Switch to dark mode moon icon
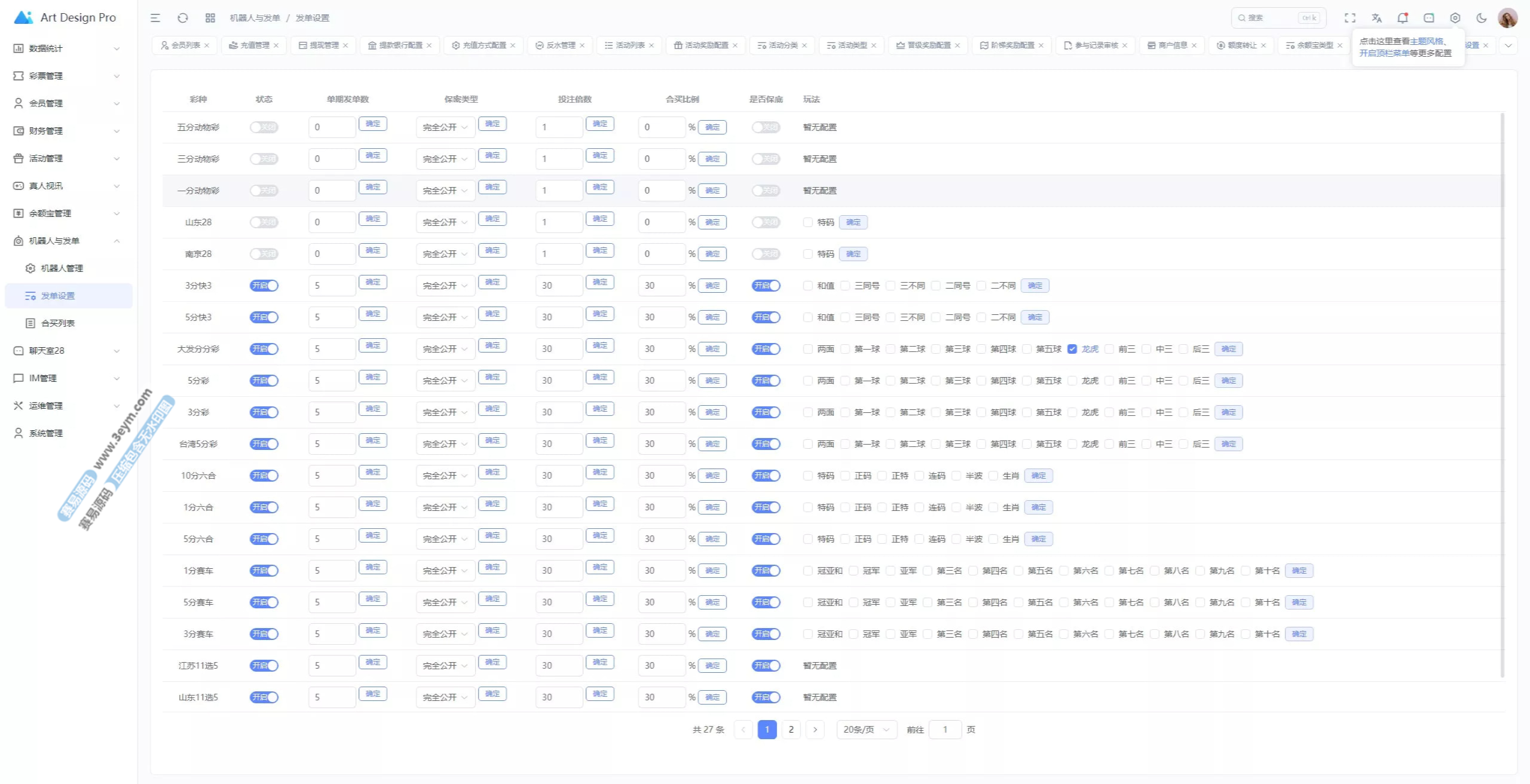 [x=1481, y=18]
